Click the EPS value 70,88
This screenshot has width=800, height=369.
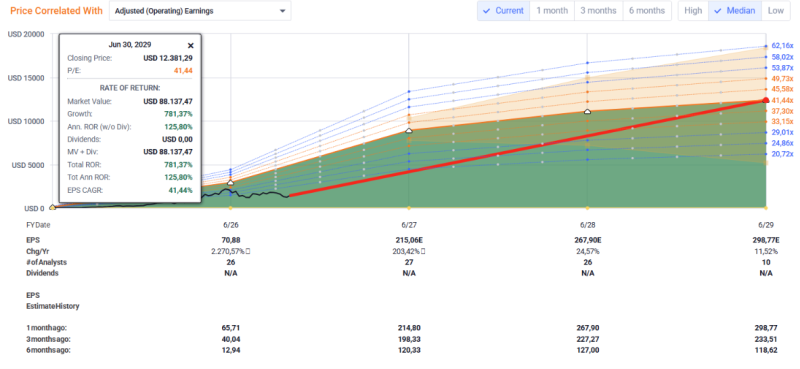pos(230,240)
